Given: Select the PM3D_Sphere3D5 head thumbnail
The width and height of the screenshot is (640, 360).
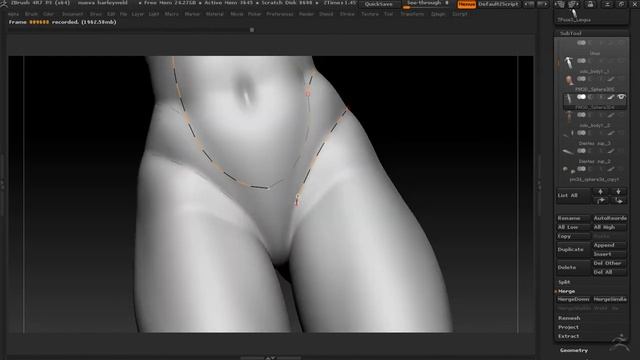Looking at the screenshot, I should (x=569, y=80).
